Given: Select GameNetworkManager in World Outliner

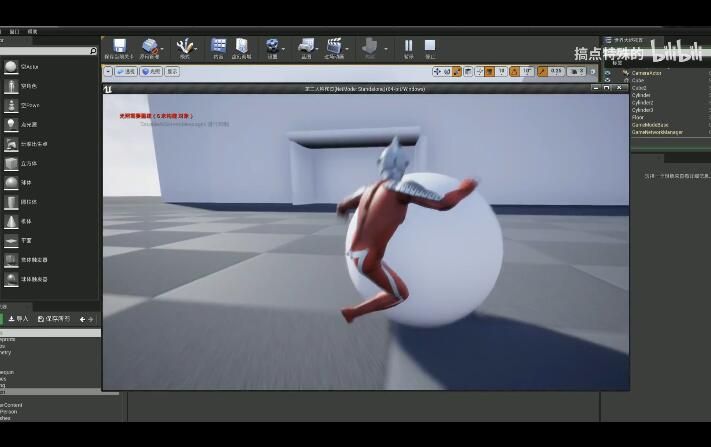Looking at the screenshot, I should pos(657,132).
